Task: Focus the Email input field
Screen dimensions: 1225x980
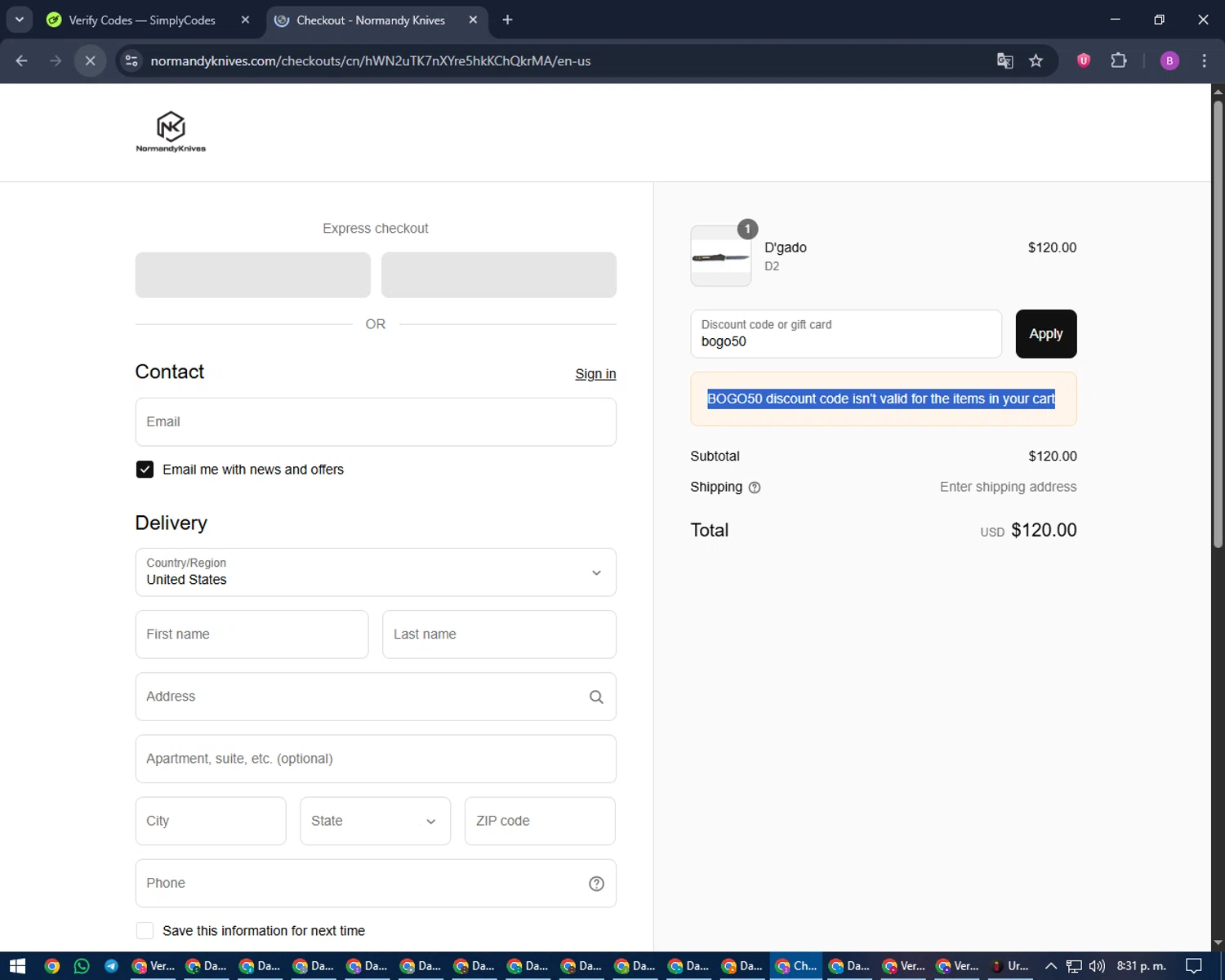Action: pyautogui.click(x=376, y=422)
